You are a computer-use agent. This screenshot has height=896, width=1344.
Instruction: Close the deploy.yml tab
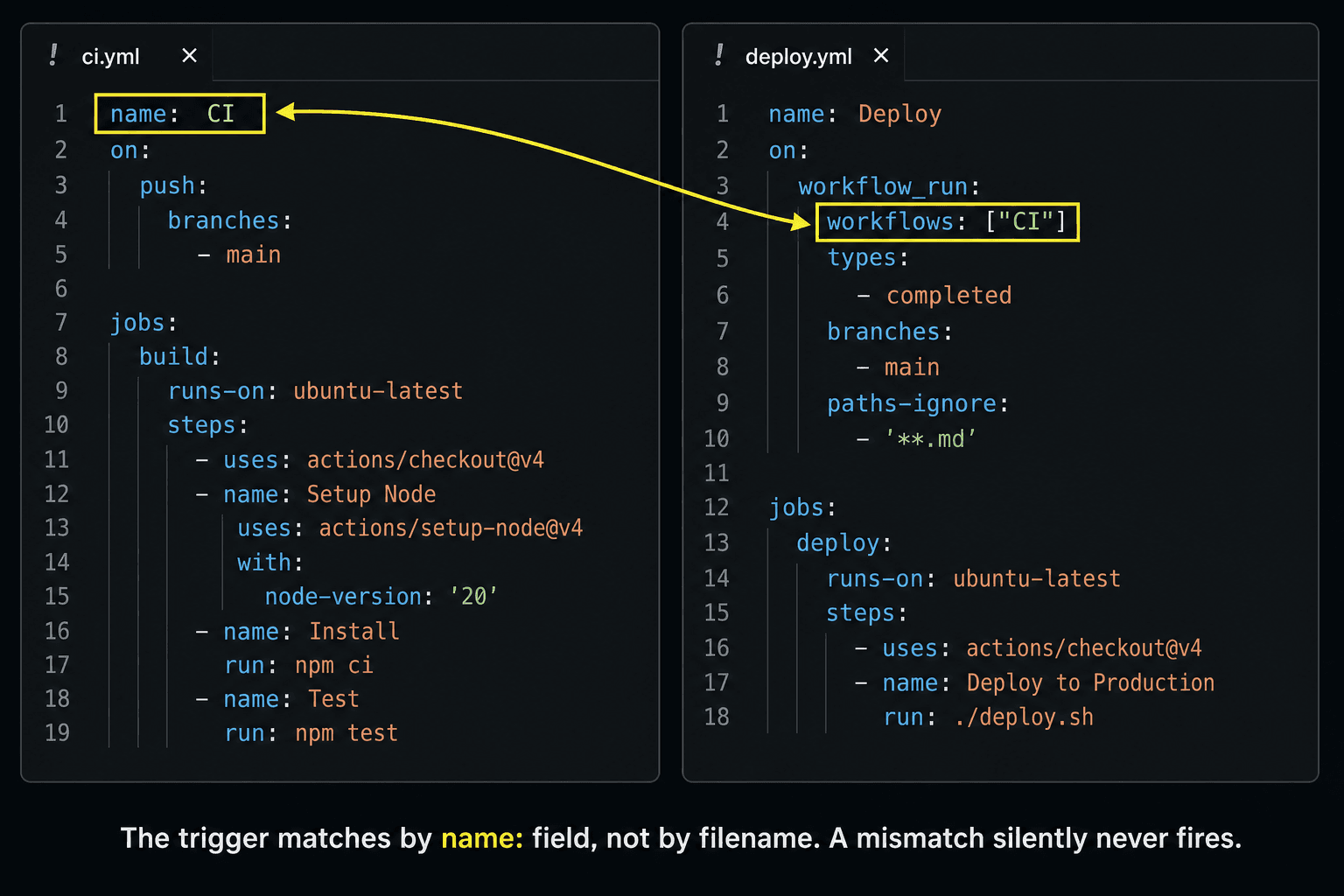(881, 56)
